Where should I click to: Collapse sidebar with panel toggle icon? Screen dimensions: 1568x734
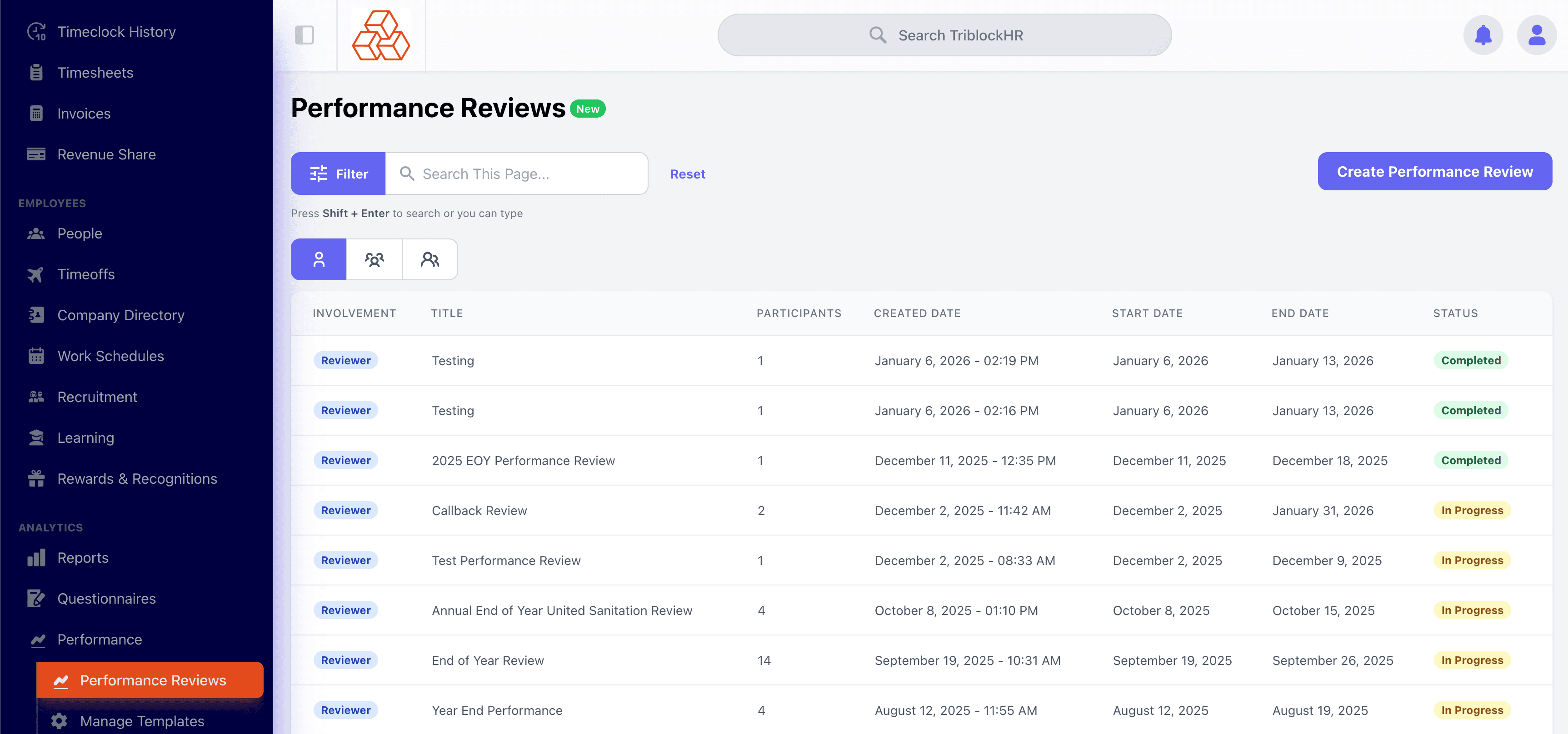(305, 35)
